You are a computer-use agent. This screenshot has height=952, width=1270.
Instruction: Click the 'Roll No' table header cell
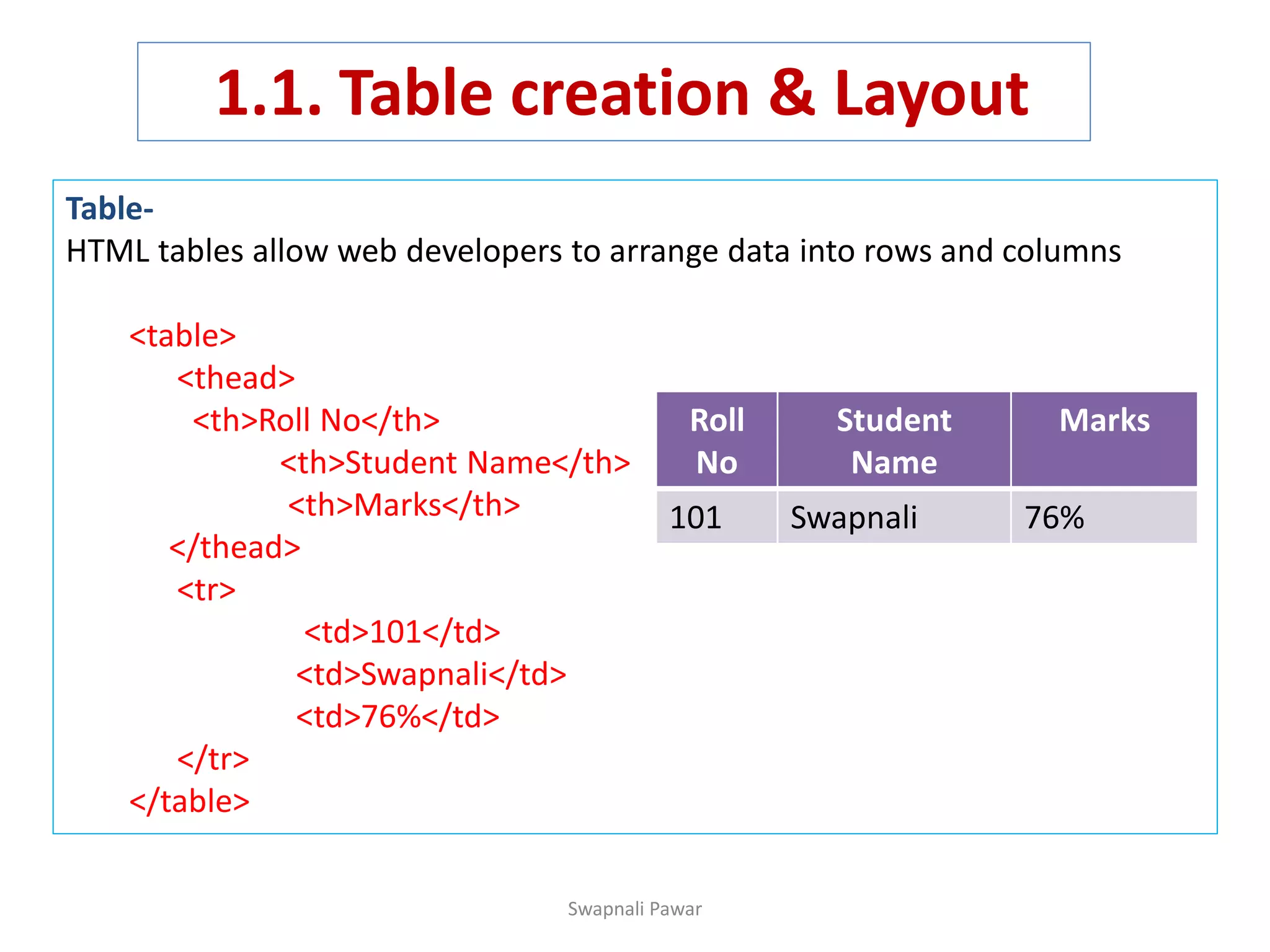pyautogui.click(x=717, y=439)
